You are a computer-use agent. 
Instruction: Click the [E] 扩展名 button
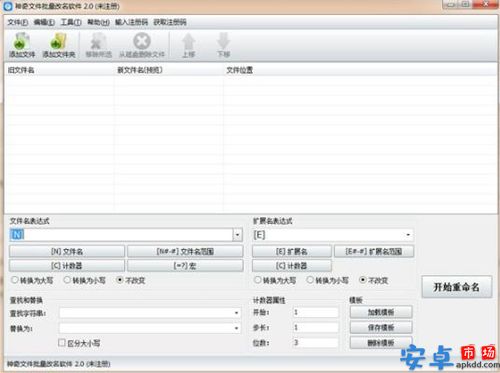pyautogui.click(x=292, y=251)
